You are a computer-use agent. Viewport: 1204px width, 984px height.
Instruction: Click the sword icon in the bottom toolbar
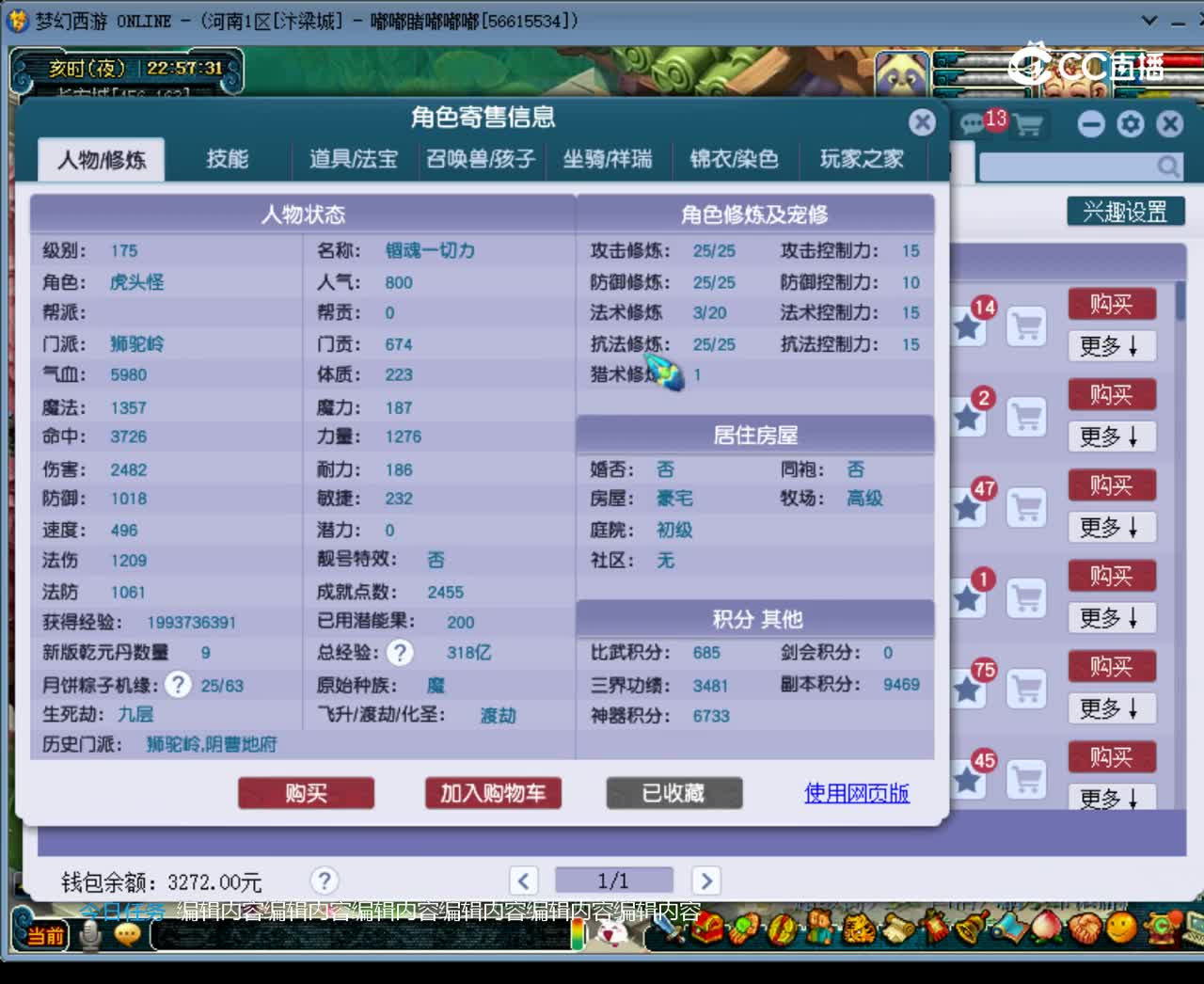671,928
